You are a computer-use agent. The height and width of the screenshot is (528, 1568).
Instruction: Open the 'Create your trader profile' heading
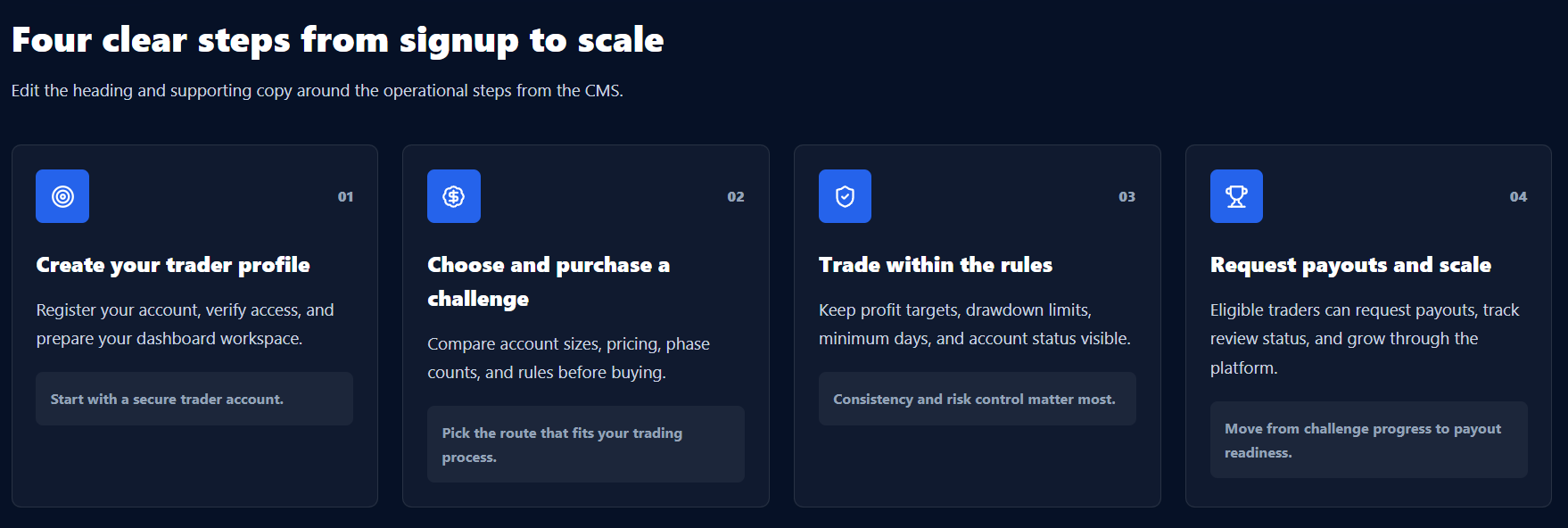click(x=173, y=265)
